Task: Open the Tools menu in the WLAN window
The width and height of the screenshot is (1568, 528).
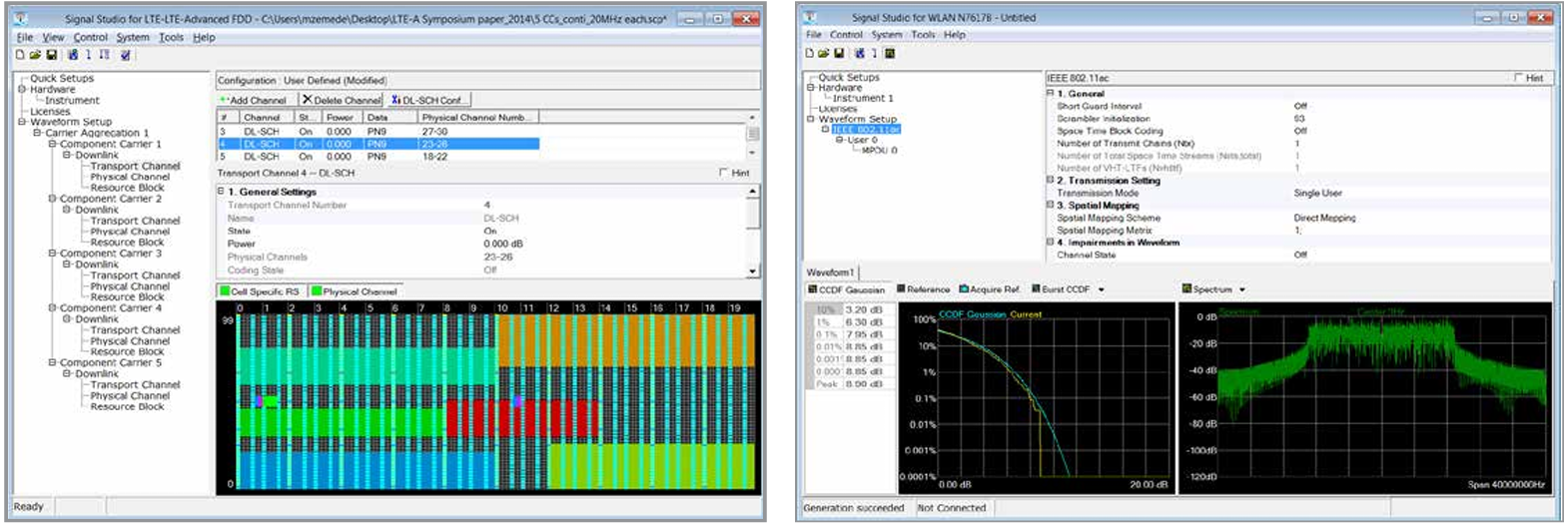Action: [x=923, y=35]
